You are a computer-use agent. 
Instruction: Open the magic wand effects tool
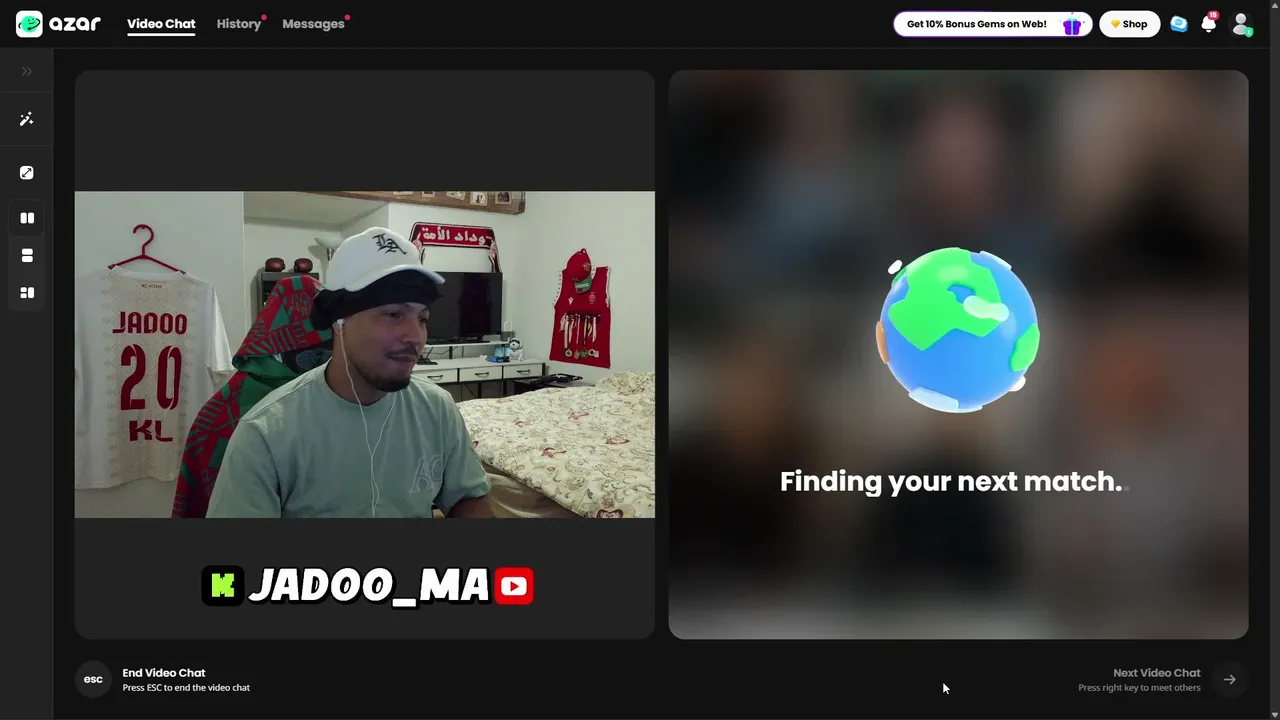27,119
